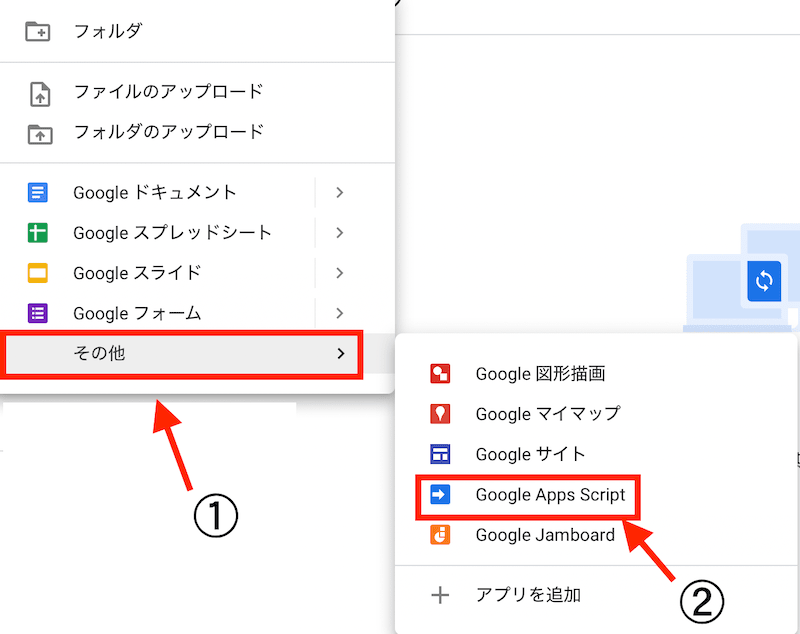Open the Google フォーム submenu arrow
800x634 pixels.
tap(340, 313)
